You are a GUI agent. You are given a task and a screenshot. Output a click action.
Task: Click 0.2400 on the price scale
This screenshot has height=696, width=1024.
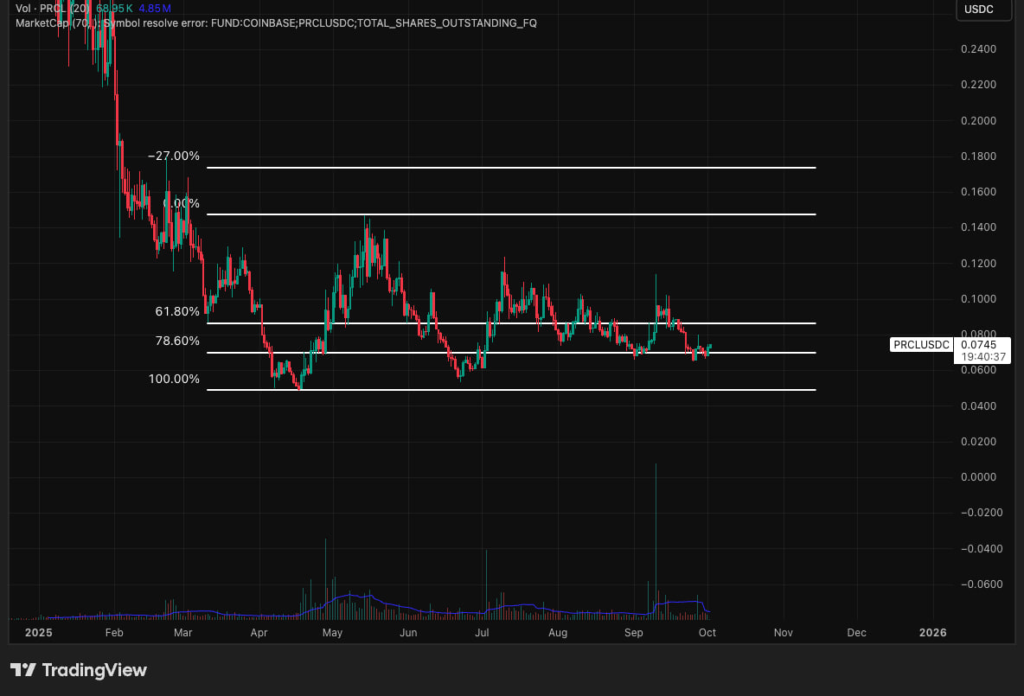pyautogui.click(x=976, y=49)
